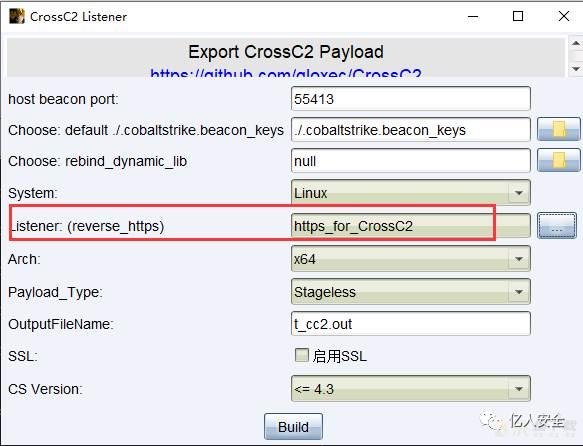Click the 'OutputFileName:' label
The width and height of the screenshot is (583, 446).
click(x=61, y=324)
